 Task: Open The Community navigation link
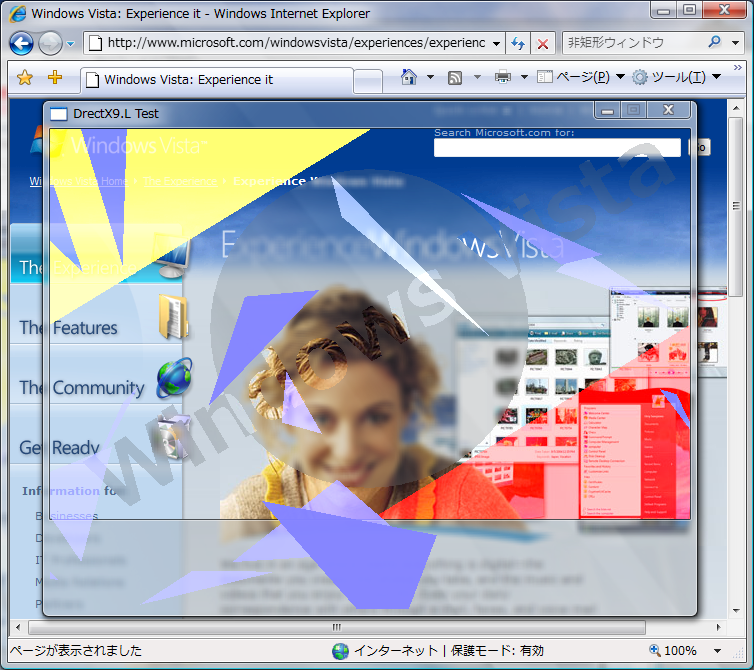click(82, 387)
